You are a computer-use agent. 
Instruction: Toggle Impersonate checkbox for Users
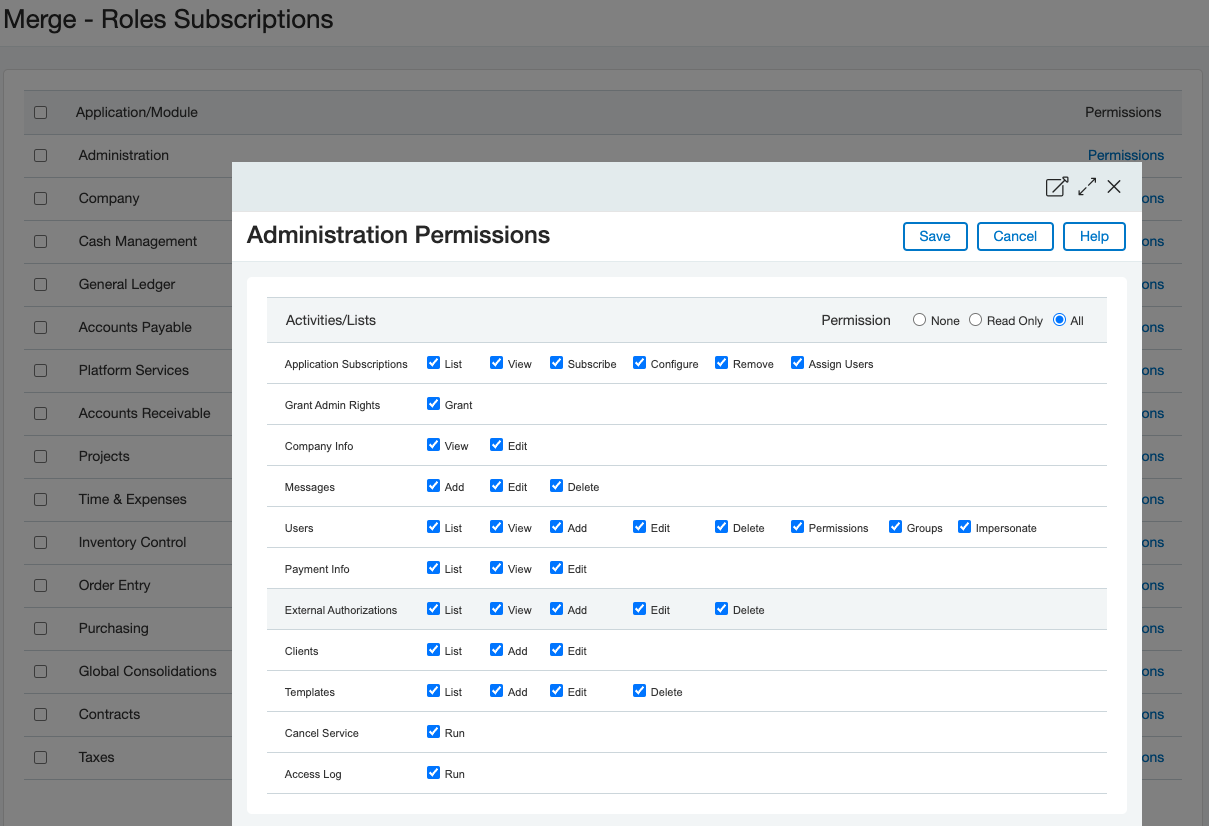[964, 527]
